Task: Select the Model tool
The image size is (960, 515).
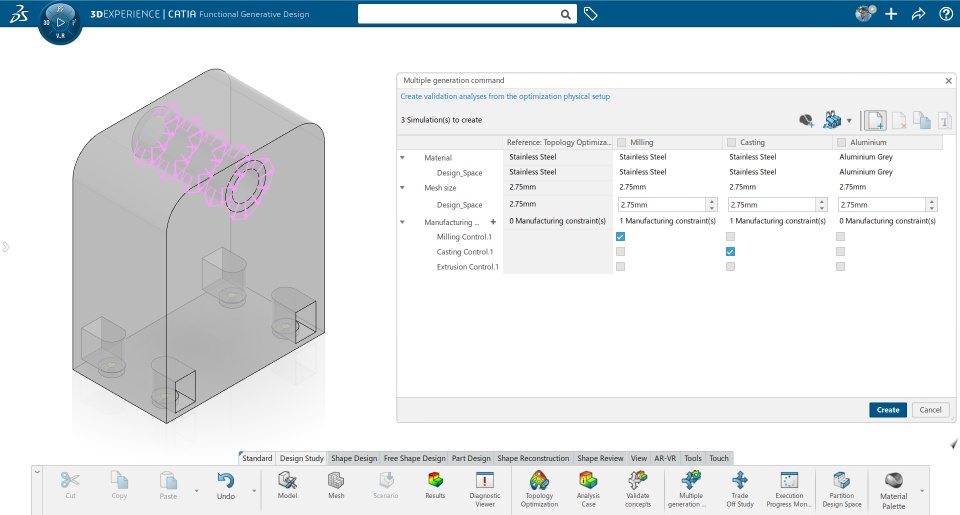Action: (x=287, y=485)
